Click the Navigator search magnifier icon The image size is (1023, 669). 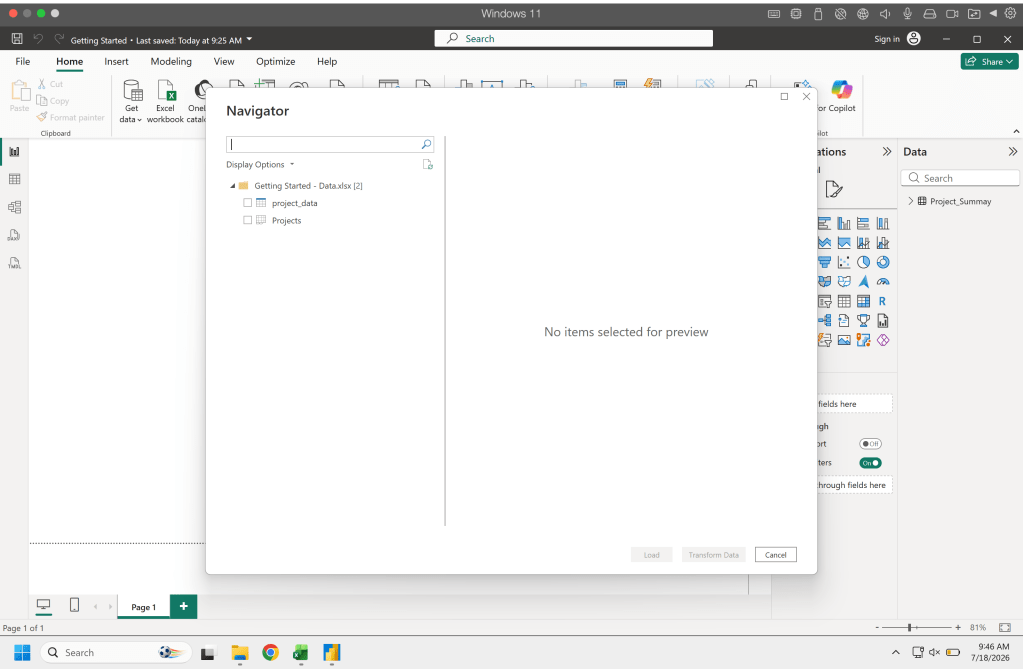click(426, 144)
